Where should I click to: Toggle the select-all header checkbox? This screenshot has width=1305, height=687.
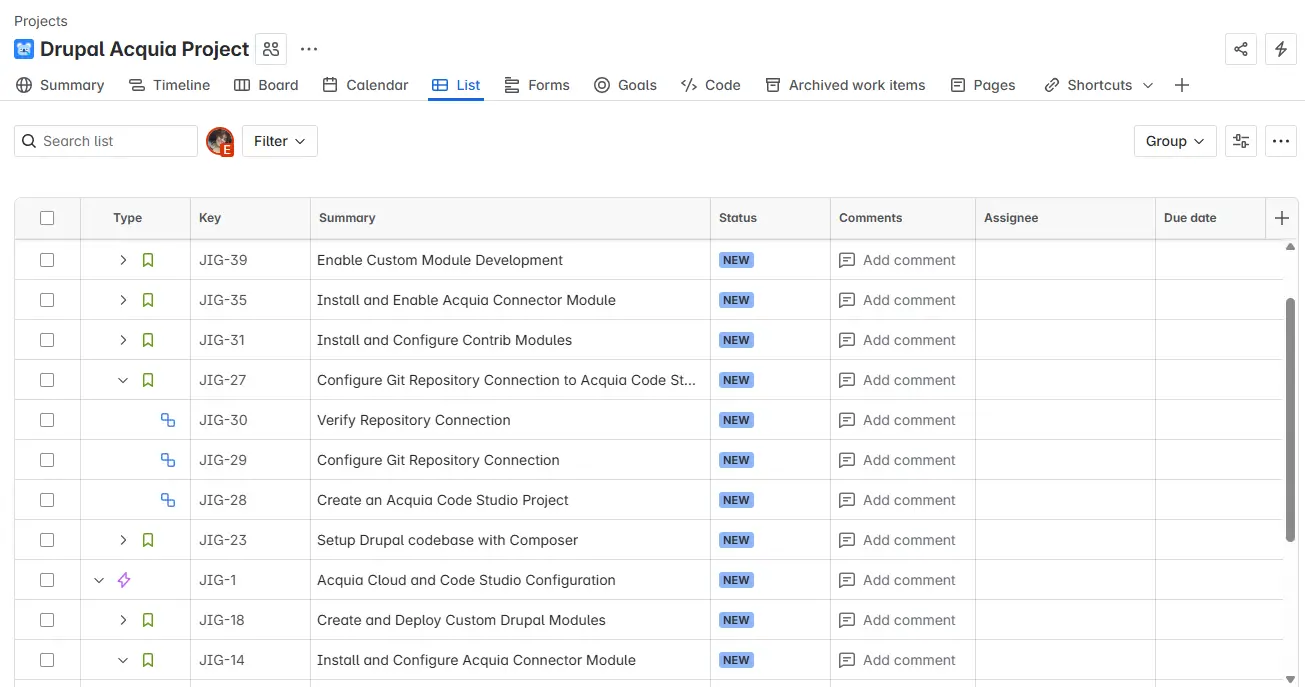click(x=47, y=218)
